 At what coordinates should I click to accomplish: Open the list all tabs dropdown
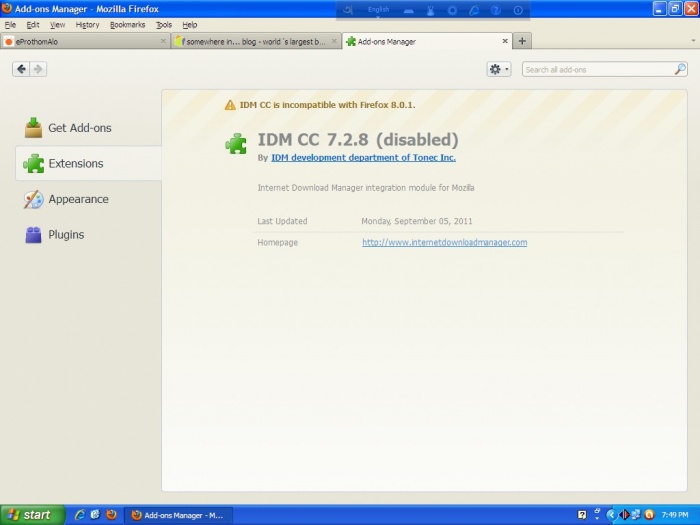coord(693,41)
